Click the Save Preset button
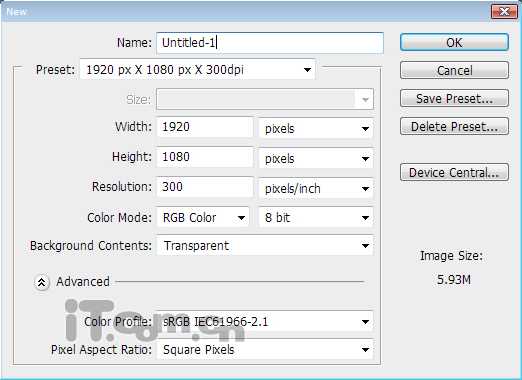This screenshot has width=522, height=380. pos(454,98)
